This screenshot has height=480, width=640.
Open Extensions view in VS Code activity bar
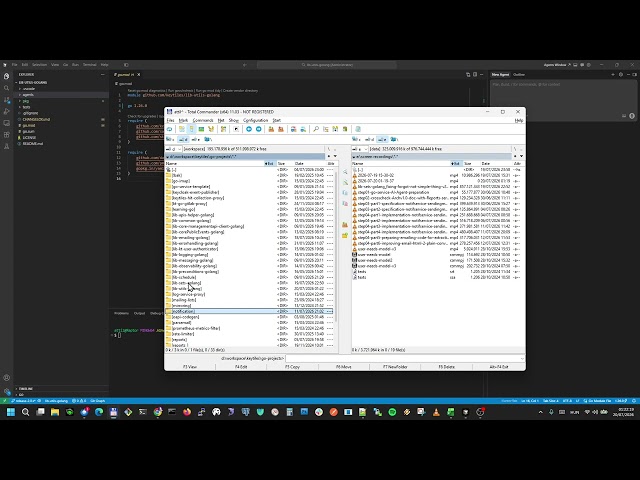tap(7, 134)
